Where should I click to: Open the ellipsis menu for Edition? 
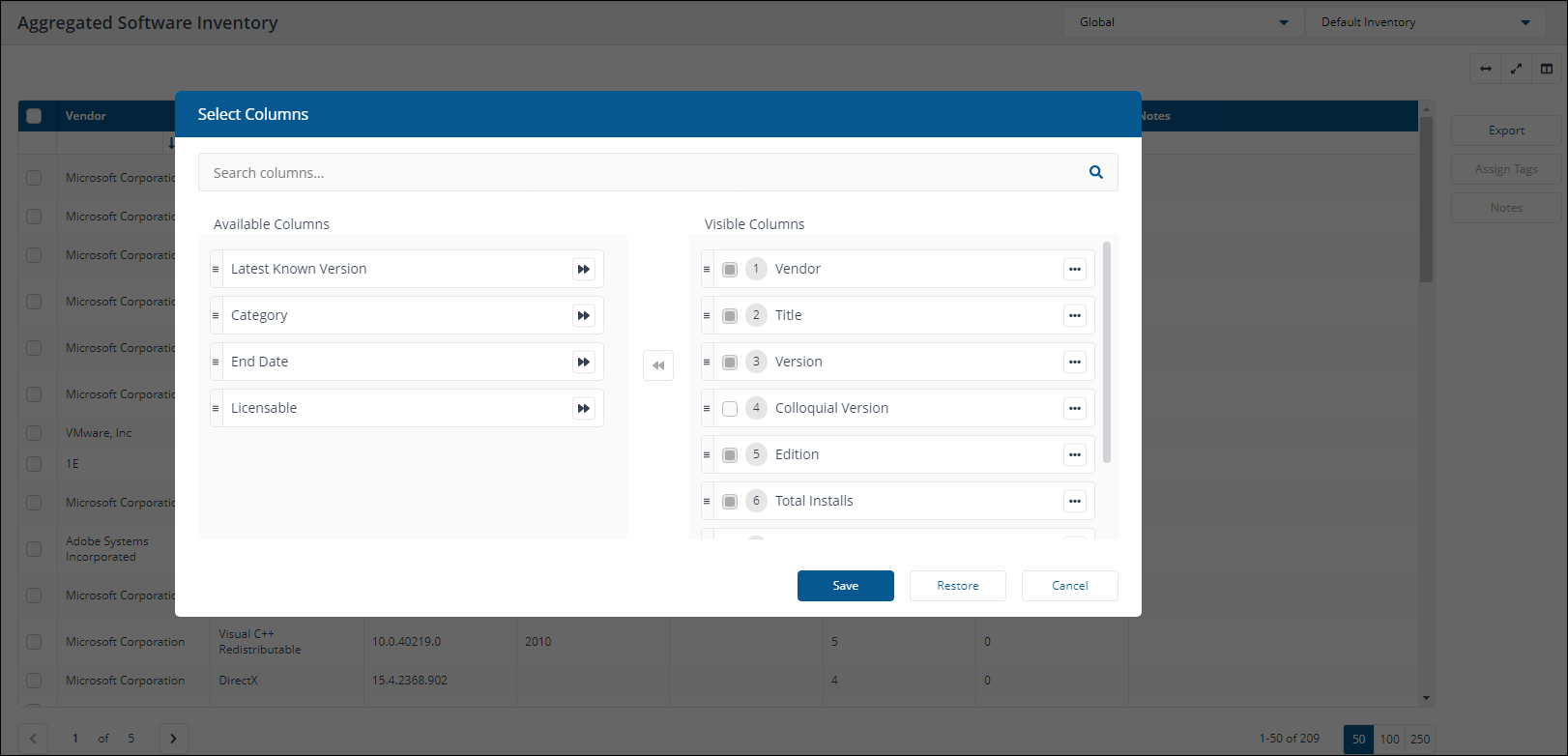(1074, 454)
